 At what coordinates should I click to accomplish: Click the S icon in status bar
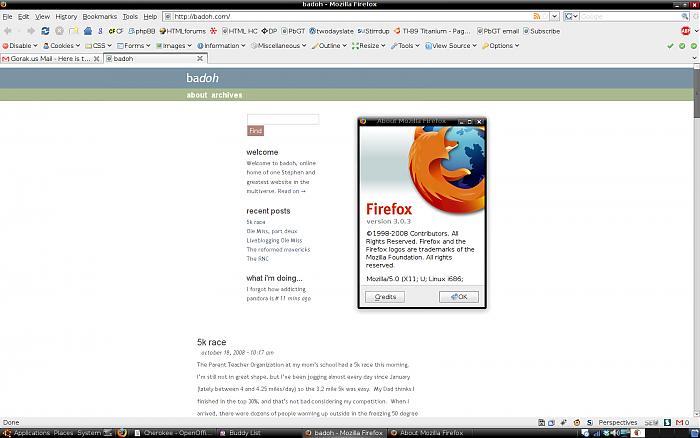coord(590,422)
